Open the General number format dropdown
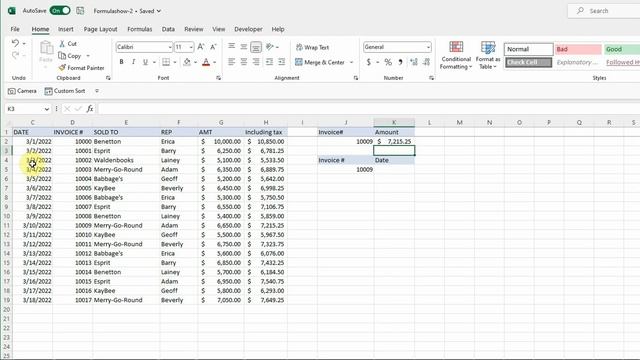Image resolution: width=640 pixels, height=360 pixels. (x=428, y=47)
